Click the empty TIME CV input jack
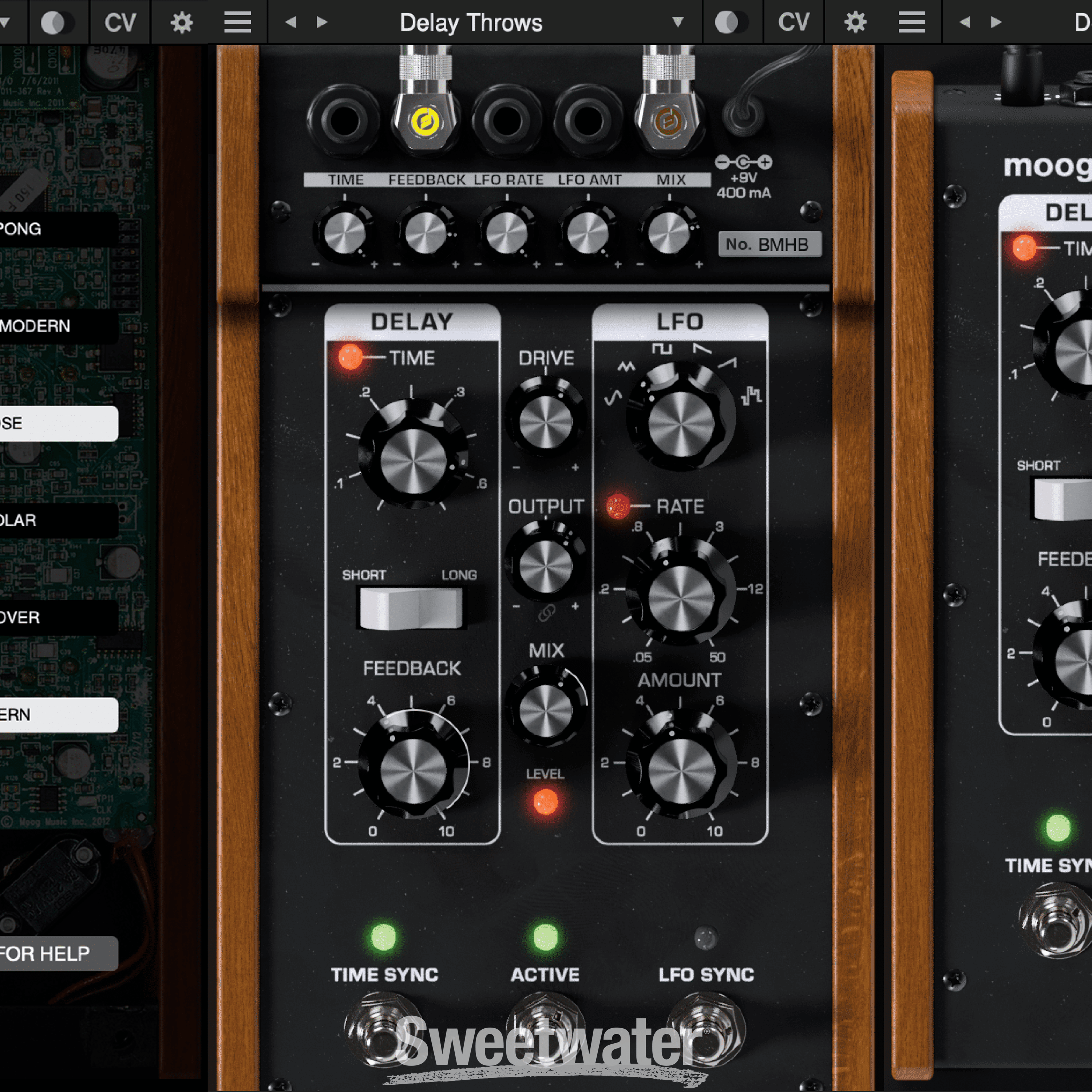 (344, 120)
